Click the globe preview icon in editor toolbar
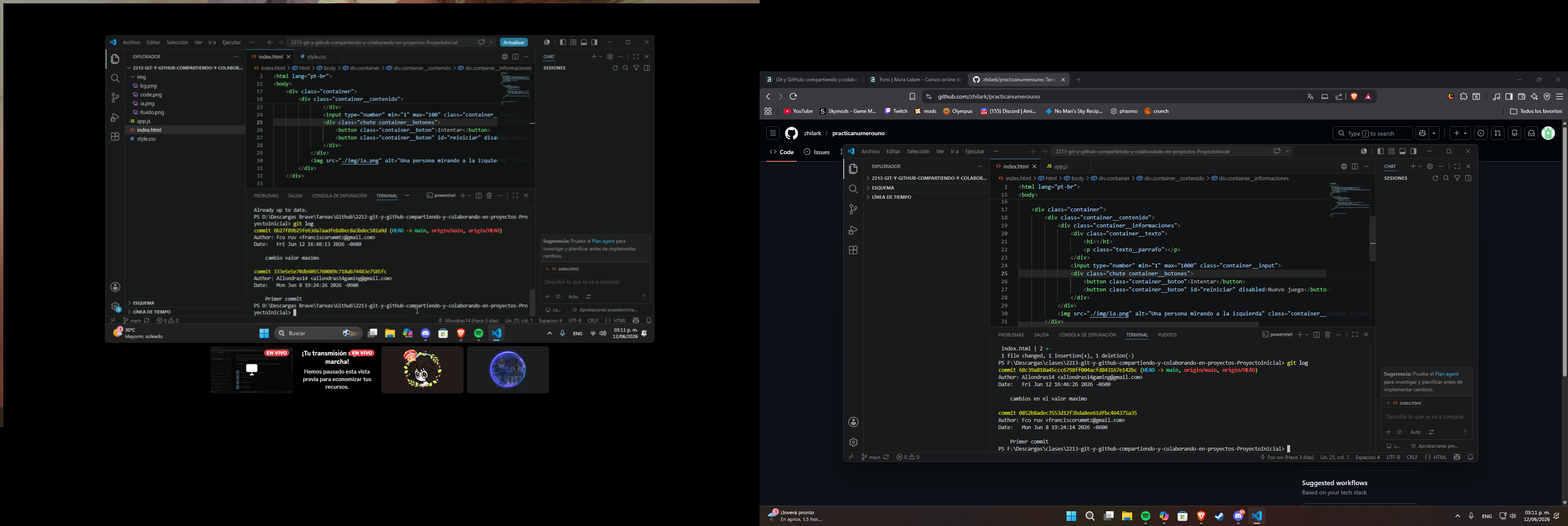 pos(1344,166)
